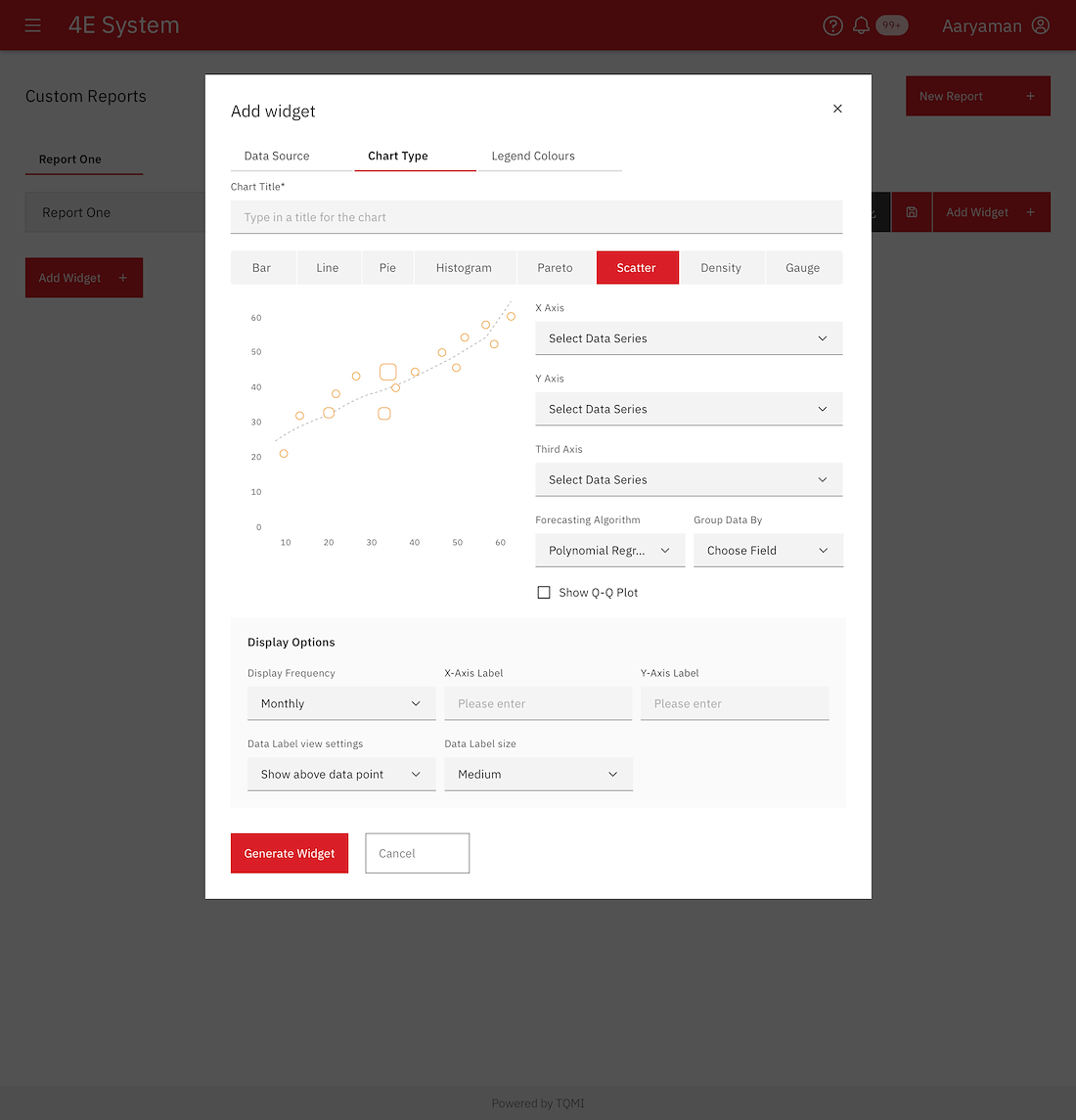The height and width of the screenshot is (1120, 1076).
Task: Select the Pie chart type
Action: pyautogui.click(x=387, y=268)
